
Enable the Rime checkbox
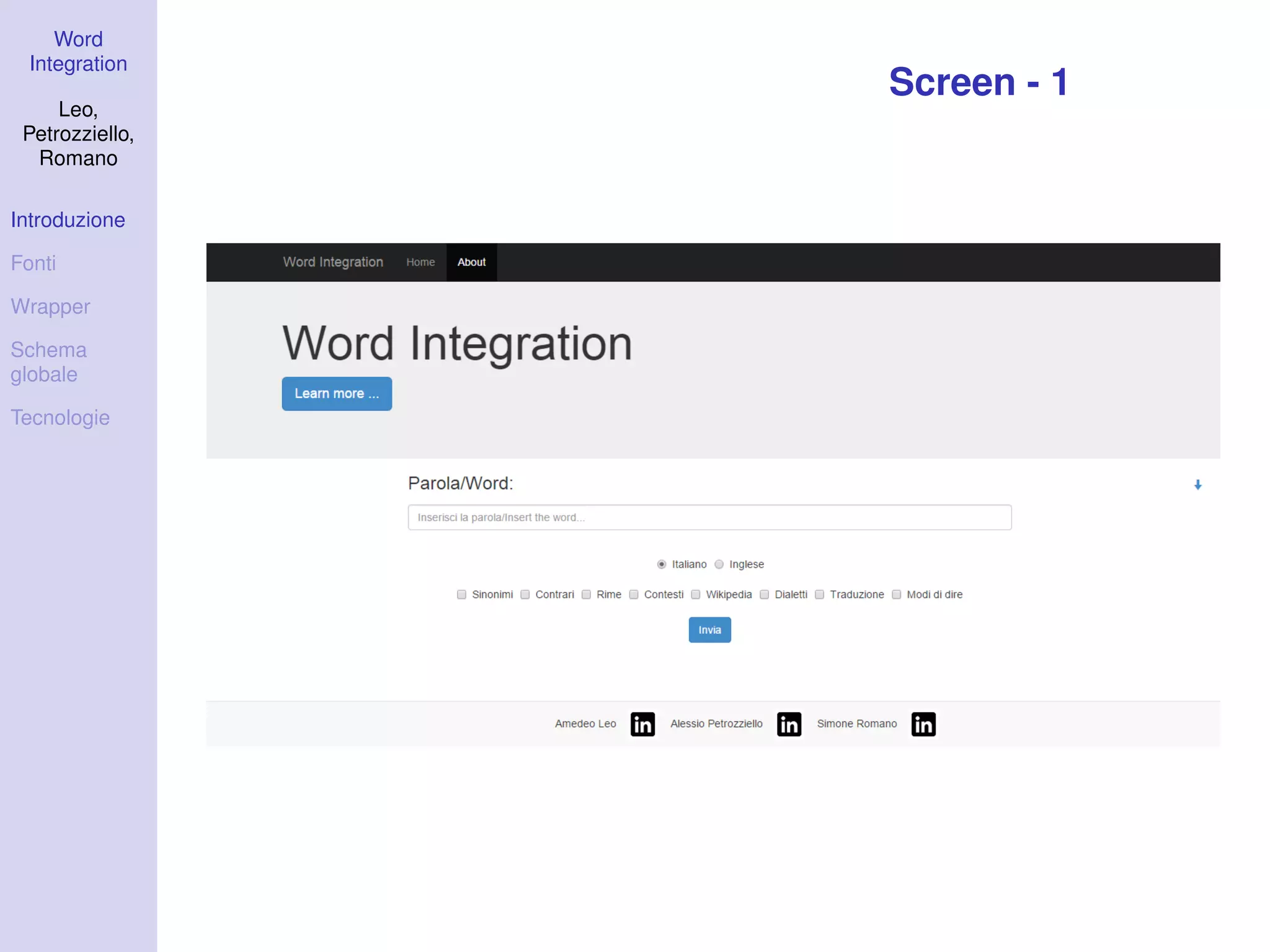click(x=586, y=594)
